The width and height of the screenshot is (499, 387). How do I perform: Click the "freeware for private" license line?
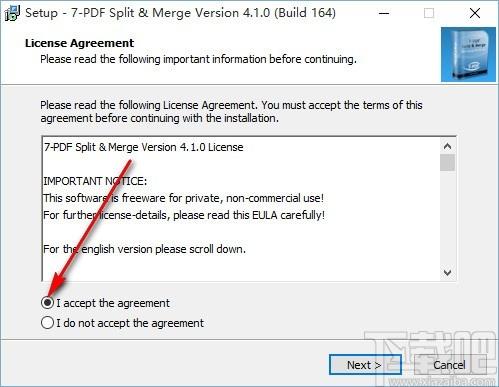[x=184, y=198]
